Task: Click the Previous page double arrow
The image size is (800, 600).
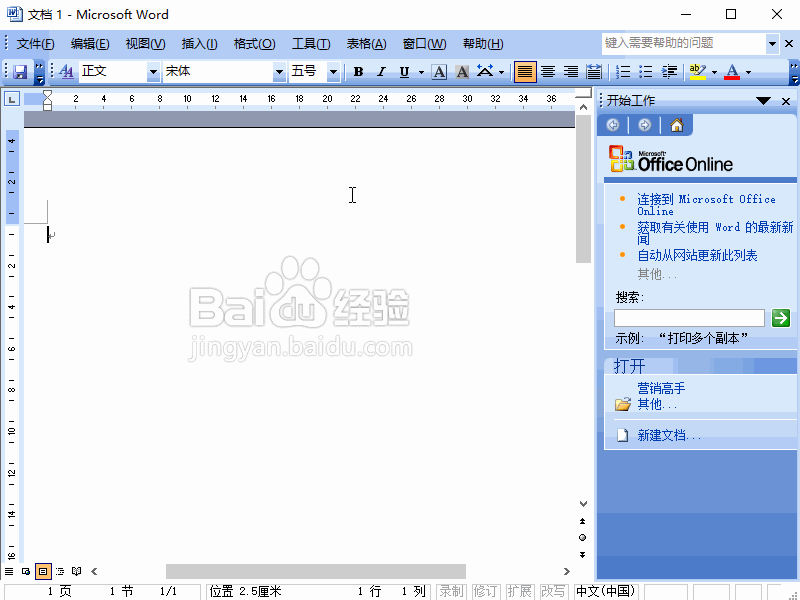Action: pos(583,521)
